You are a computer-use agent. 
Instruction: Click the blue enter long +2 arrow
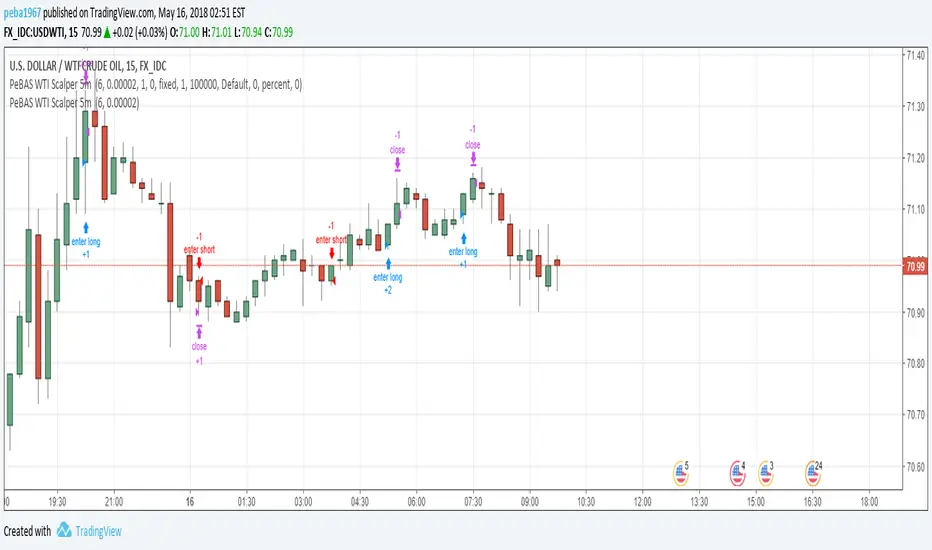389,263
